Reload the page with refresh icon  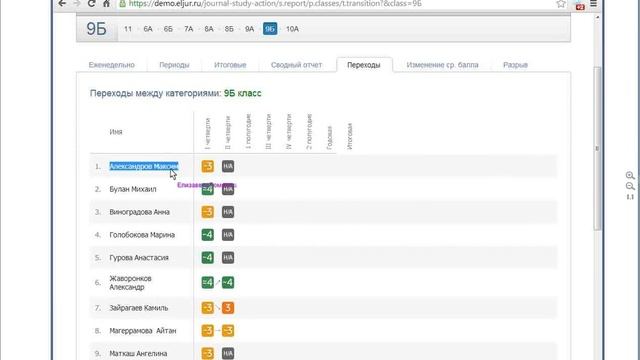click(x=91, y=4)
